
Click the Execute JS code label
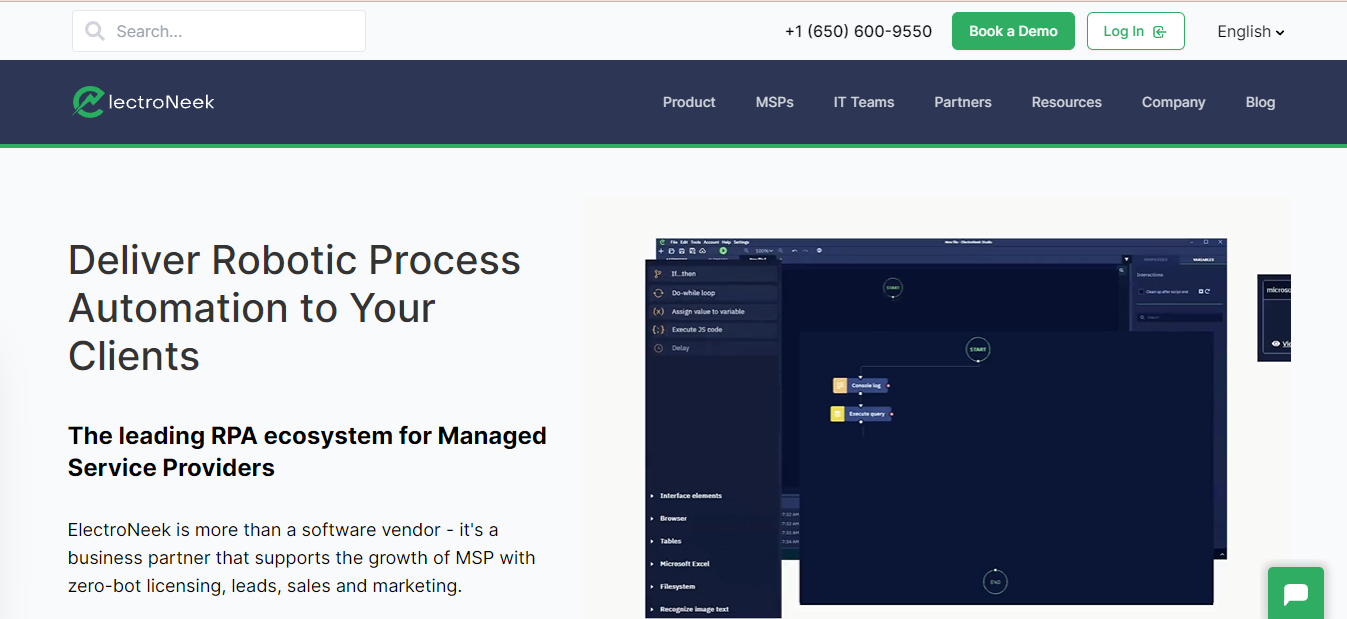tap(697, 330)
